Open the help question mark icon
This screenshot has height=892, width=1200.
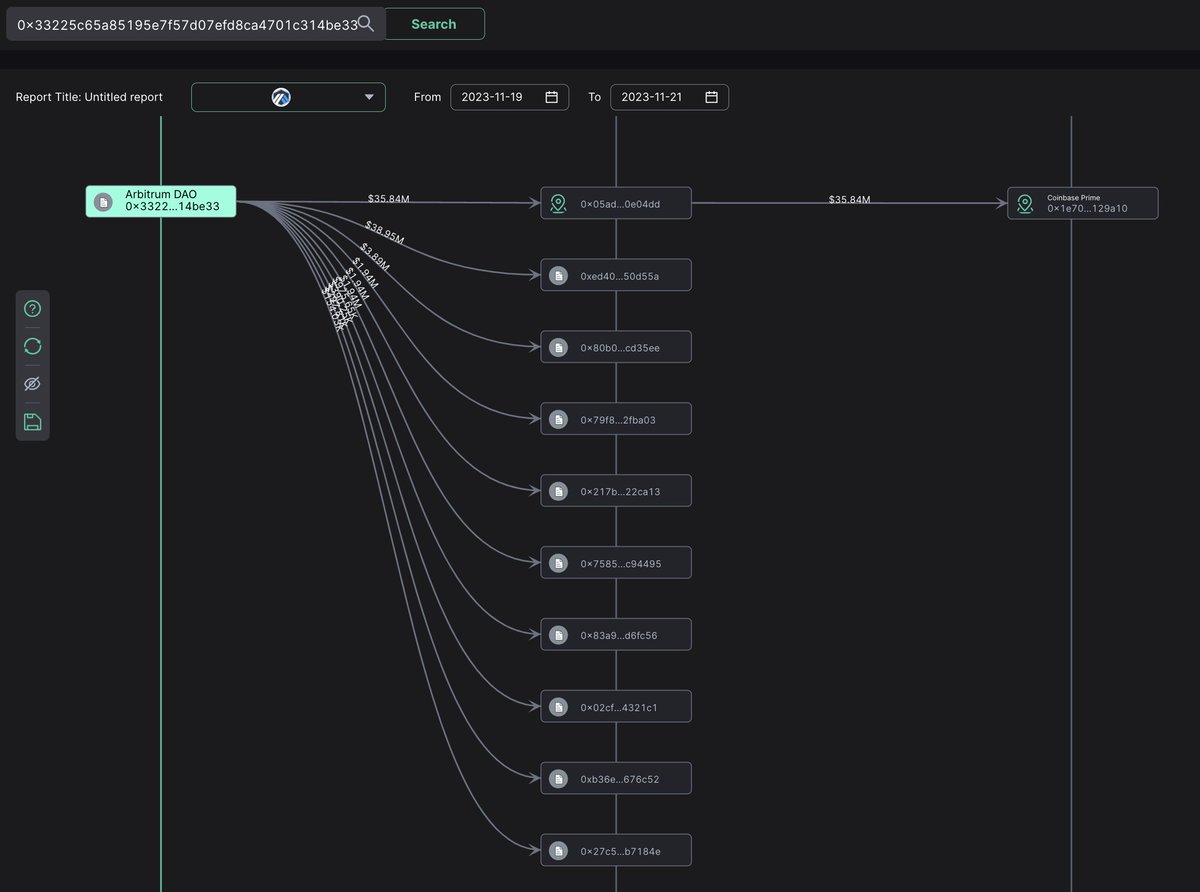click(32, 309)
